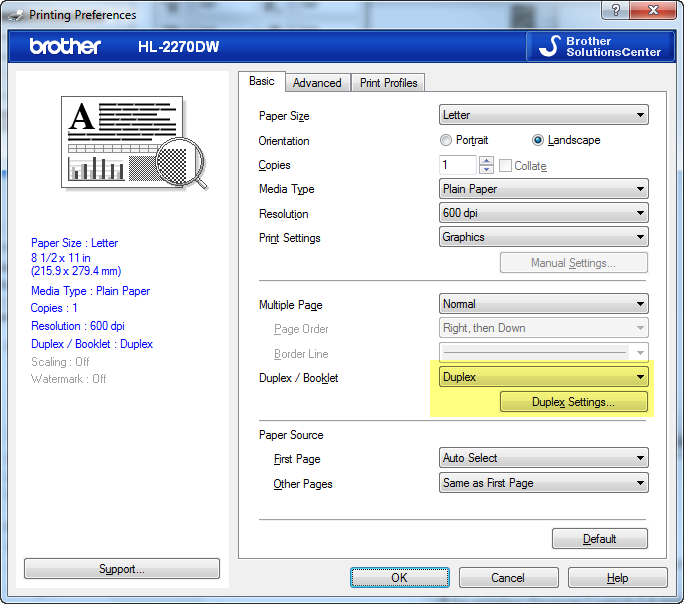Click the help question mark button
Viewport: 684px width, 604px height.
[x=610, y=12]
